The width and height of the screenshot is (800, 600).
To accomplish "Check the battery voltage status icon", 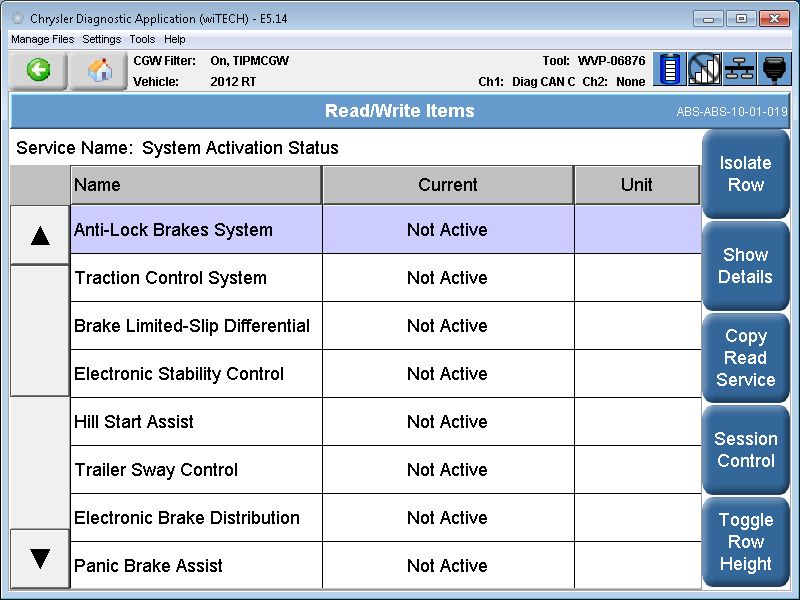I will tap(670, 70).
